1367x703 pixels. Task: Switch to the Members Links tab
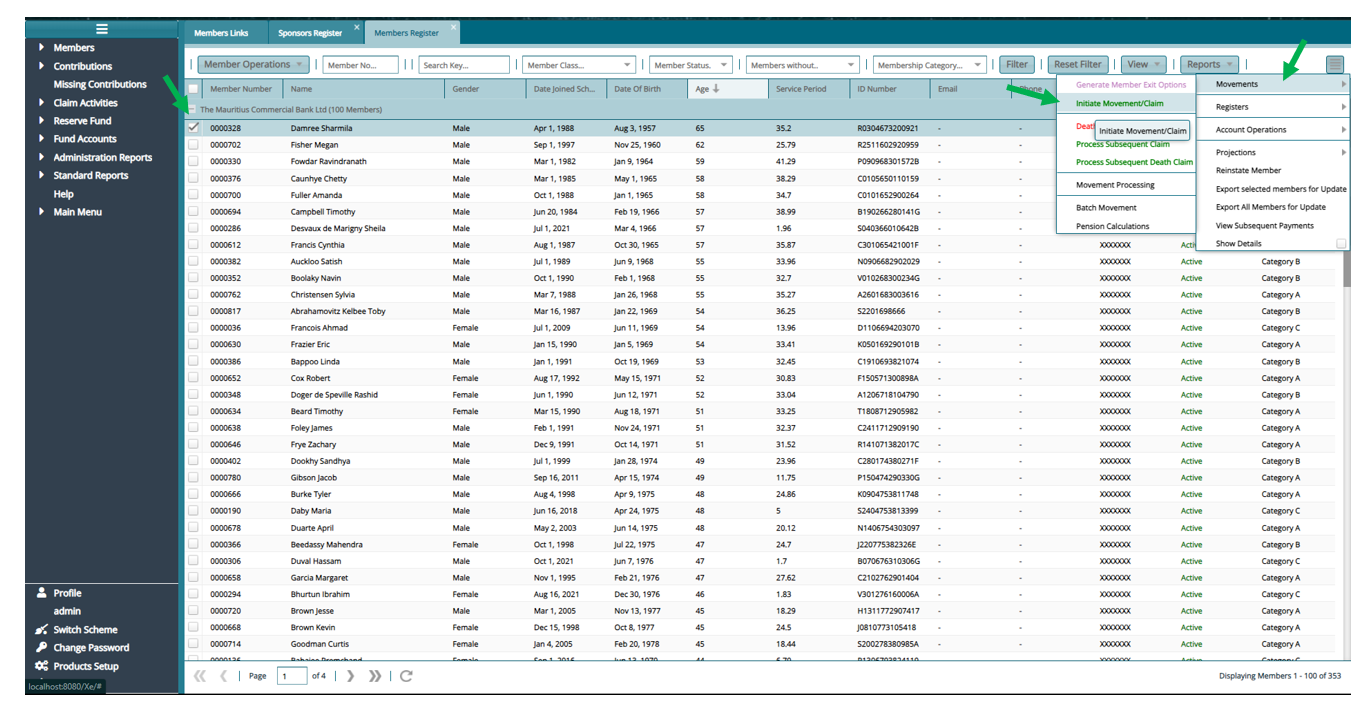pos(221,33)
